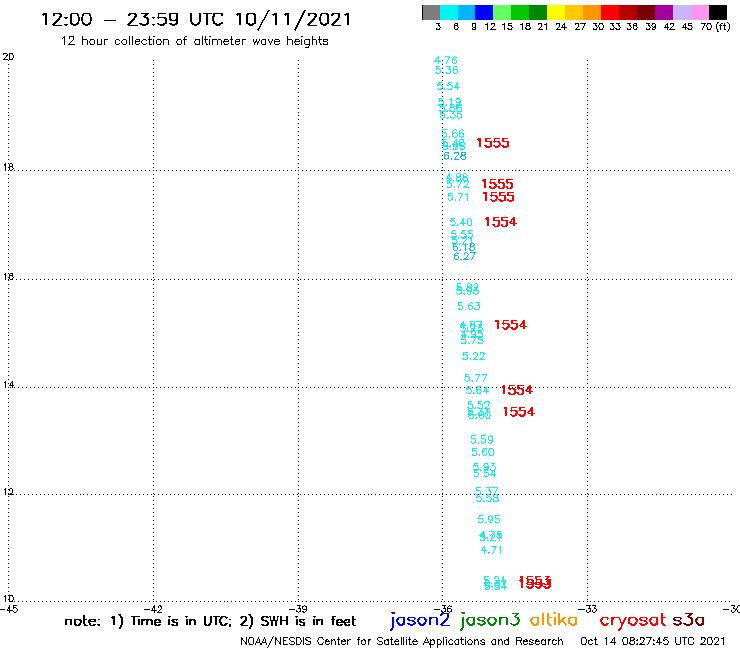Image resolution: width=740 pixels, height=650 pixels.
Task: Click the cyan swatch in the wave-height scale
Action: pos(448,12)
